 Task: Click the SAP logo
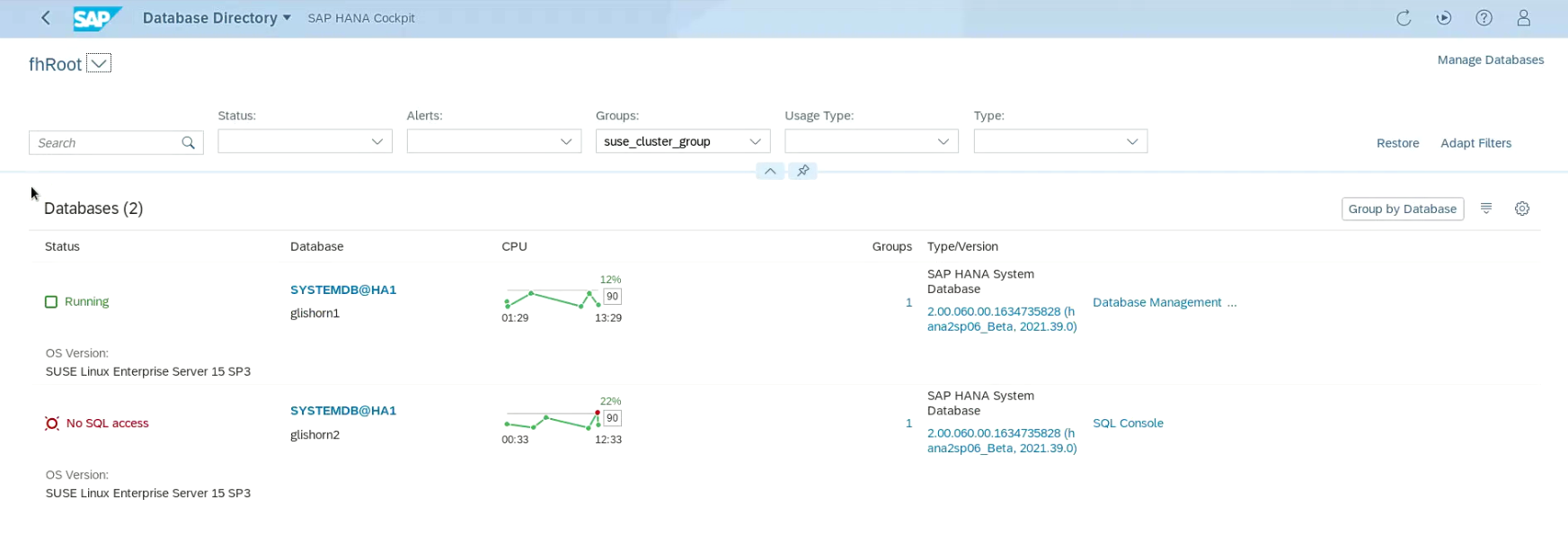(95, 18)
